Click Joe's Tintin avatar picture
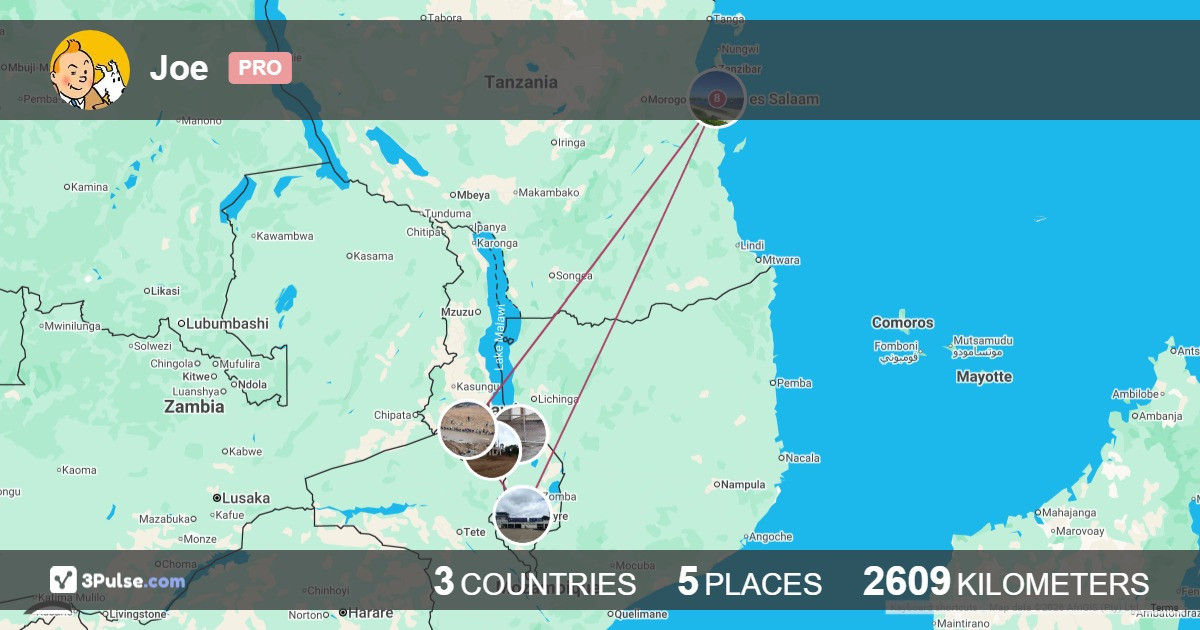This screenshot has width=1200, height=630. [x=90, y=70]
